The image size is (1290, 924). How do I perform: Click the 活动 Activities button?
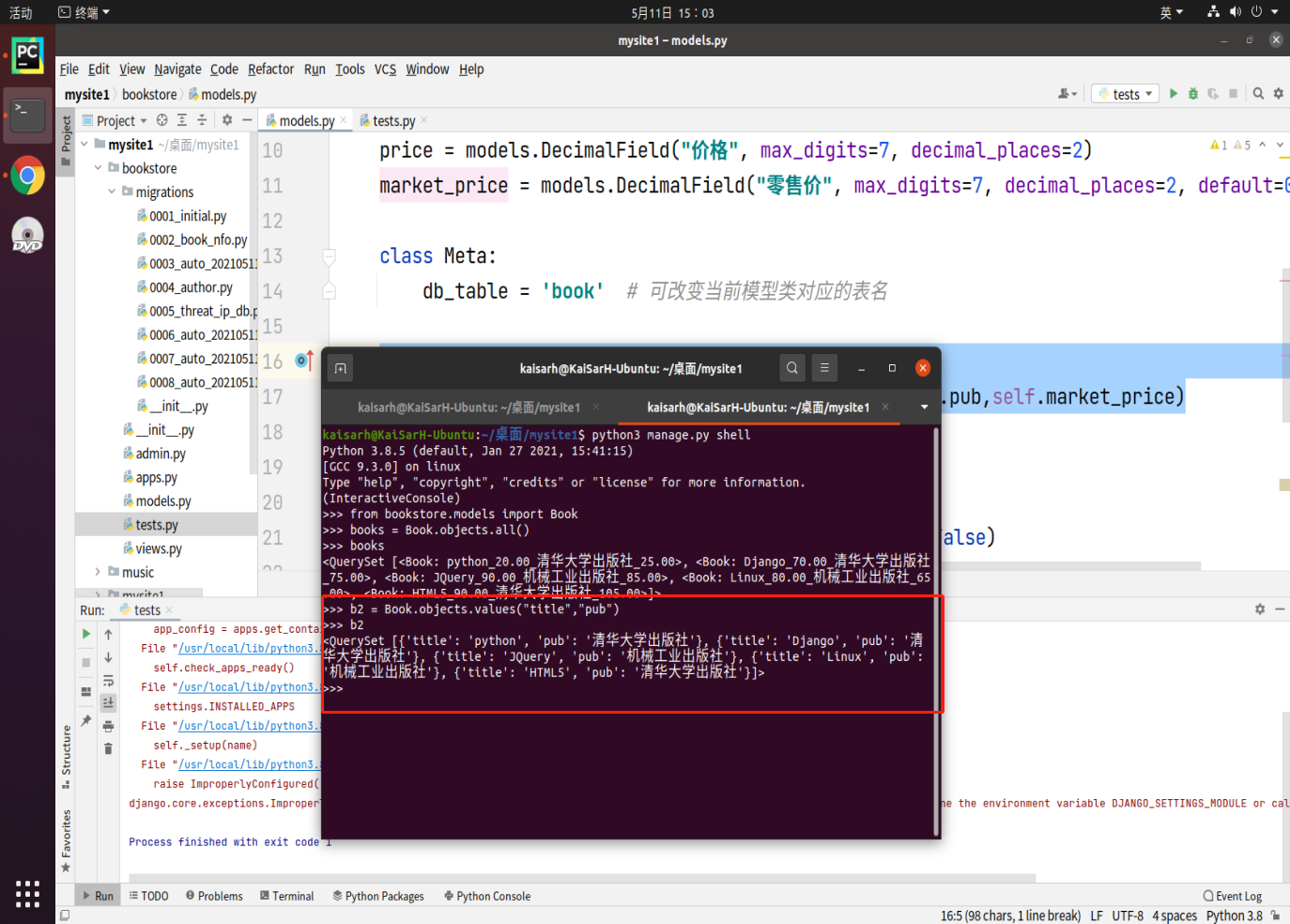pos(21,12)
